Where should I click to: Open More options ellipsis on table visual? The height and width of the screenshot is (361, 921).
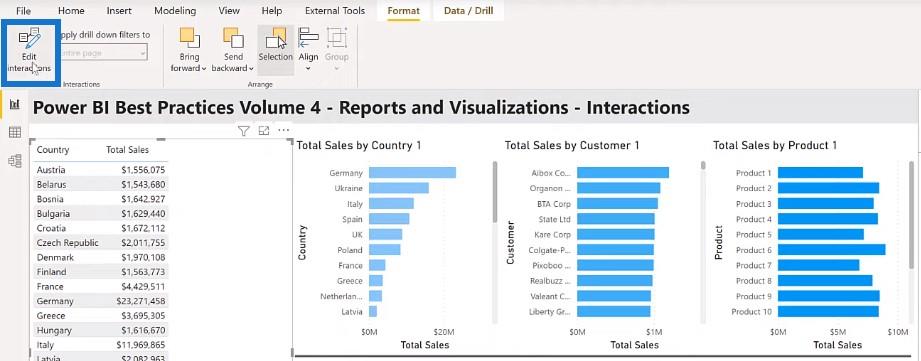284,130
